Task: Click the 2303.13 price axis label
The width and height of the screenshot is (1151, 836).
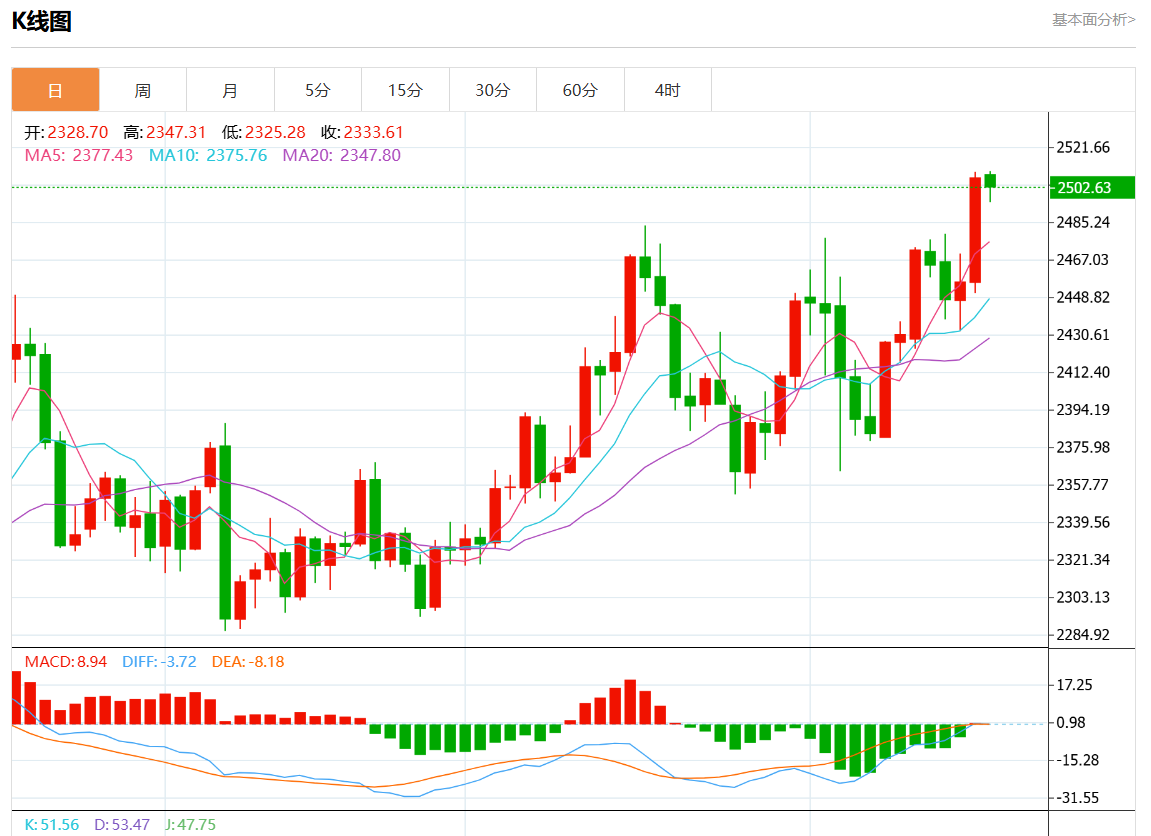Action: [x=1083, y=597]
